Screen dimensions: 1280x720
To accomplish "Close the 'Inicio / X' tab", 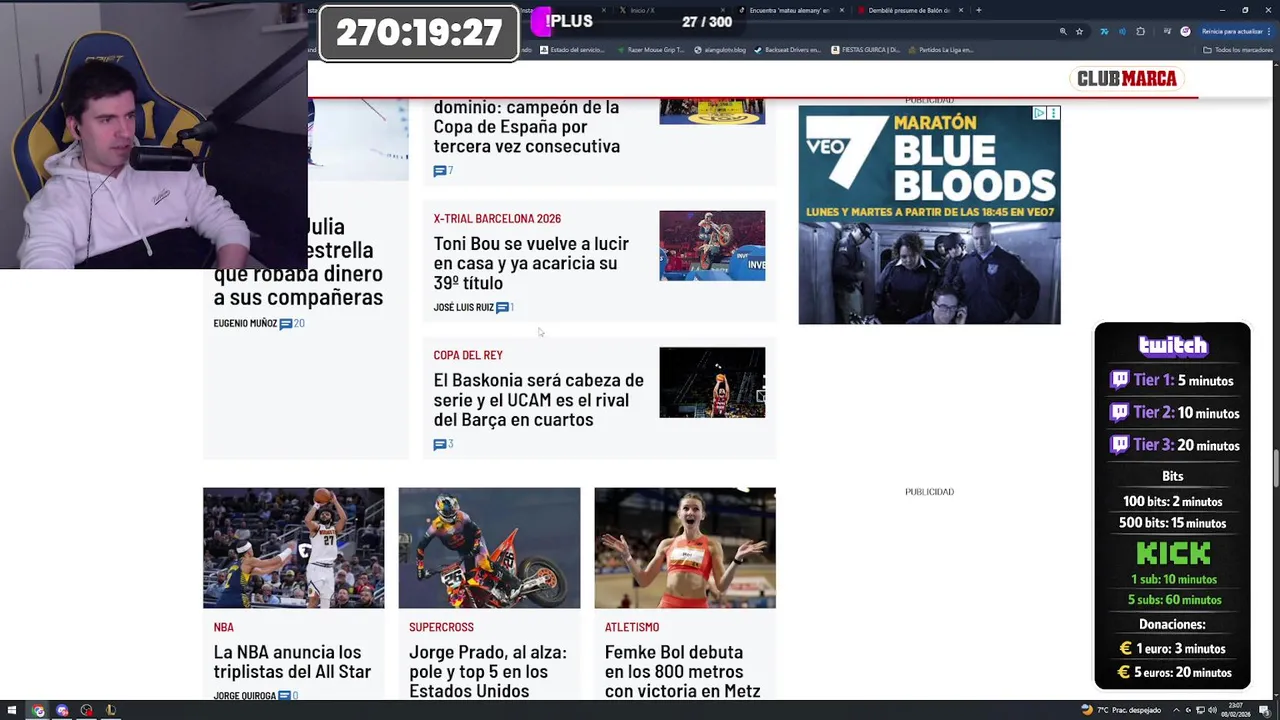I will point(722,10).
